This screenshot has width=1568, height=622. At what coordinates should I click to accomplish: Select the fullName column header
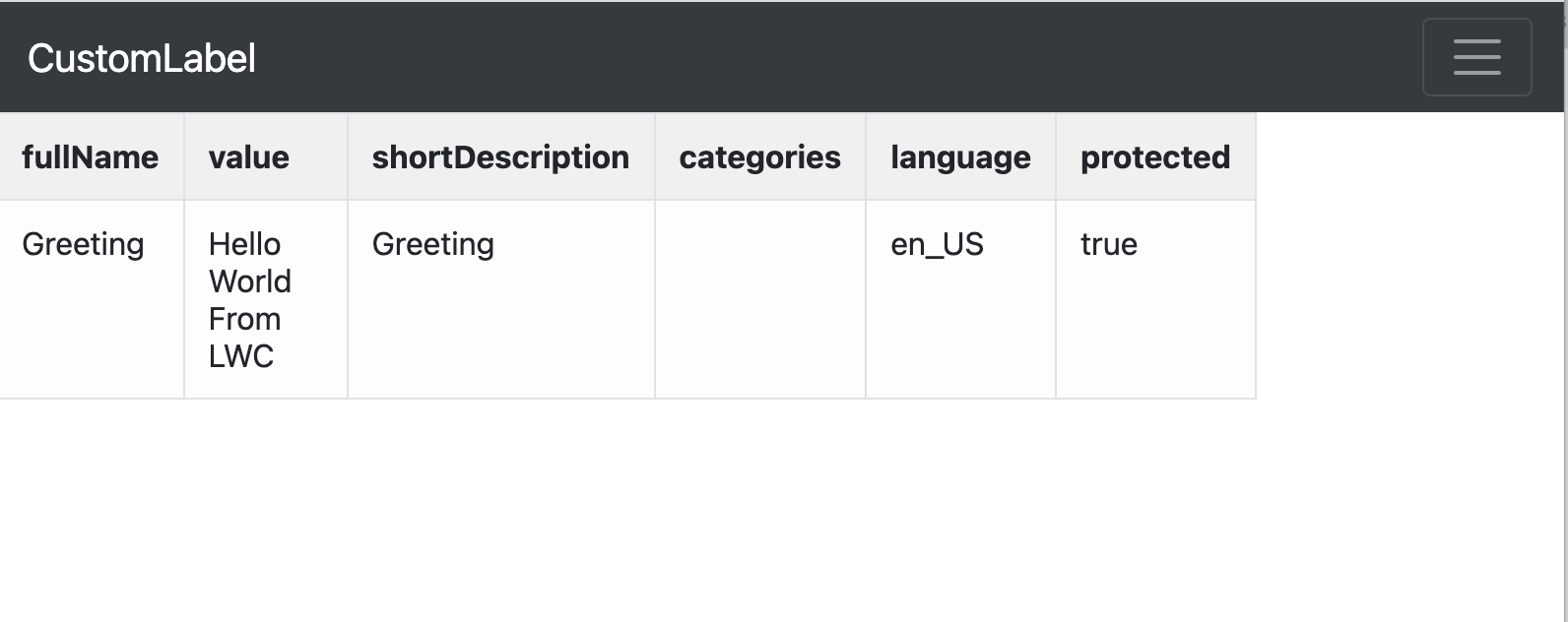click(x=91, y=157)
